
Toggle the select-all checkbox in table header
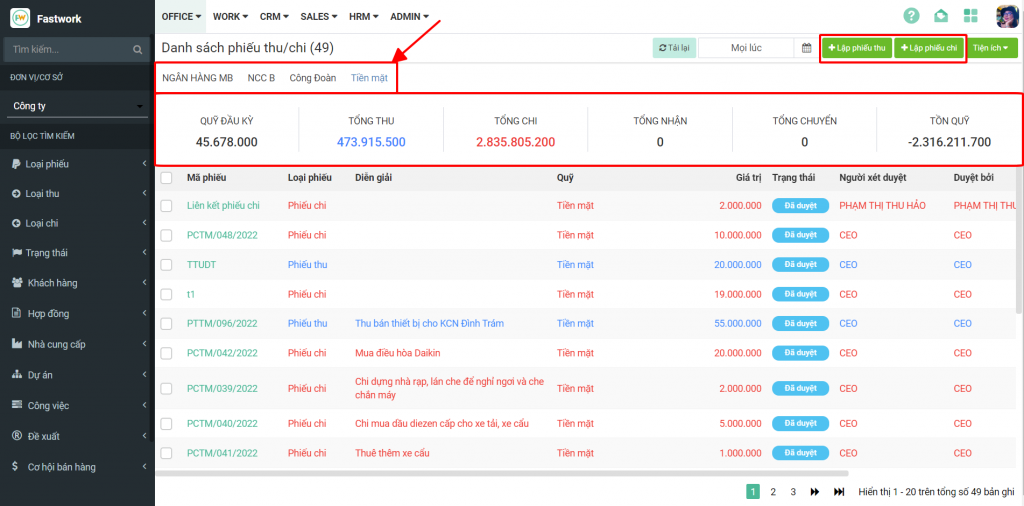[166, 178]
